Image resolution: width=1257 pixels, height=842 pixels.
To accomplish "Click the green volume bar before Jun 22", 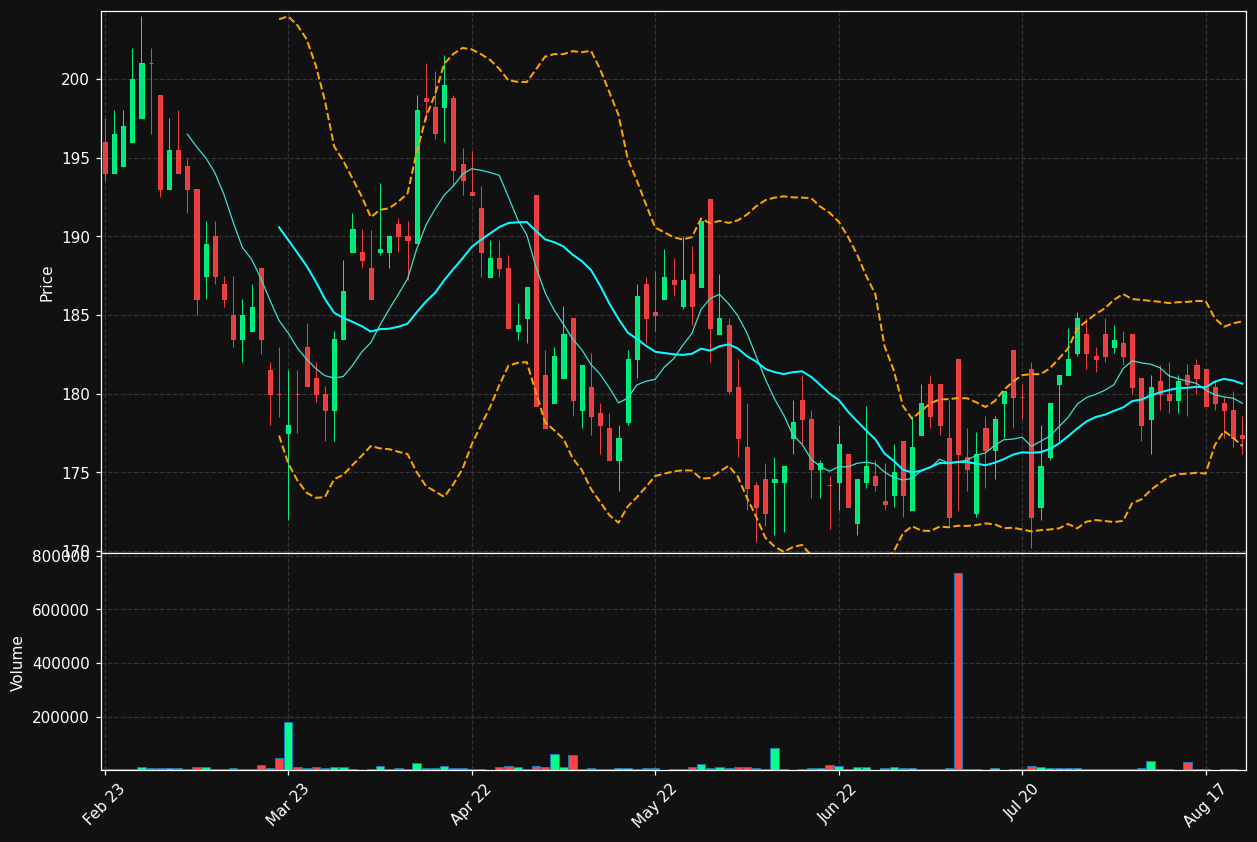I will 774,759.
